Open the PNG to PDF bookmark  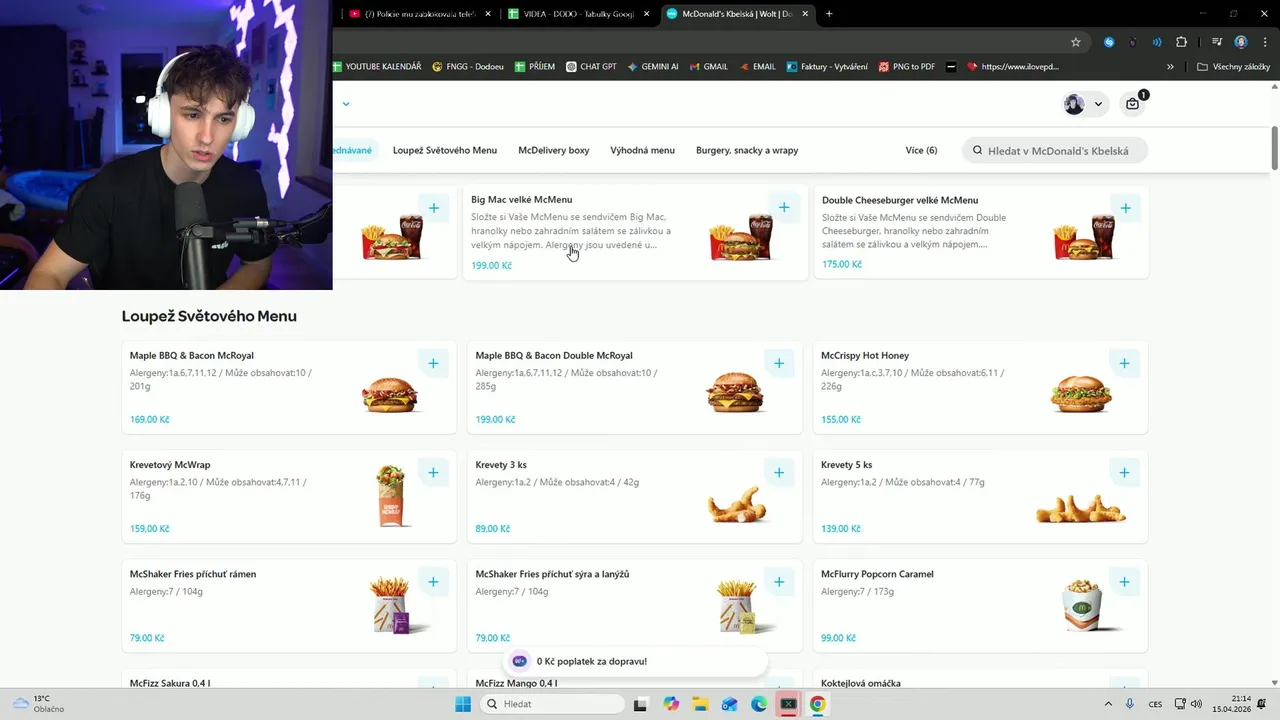[x=907, y=67]
